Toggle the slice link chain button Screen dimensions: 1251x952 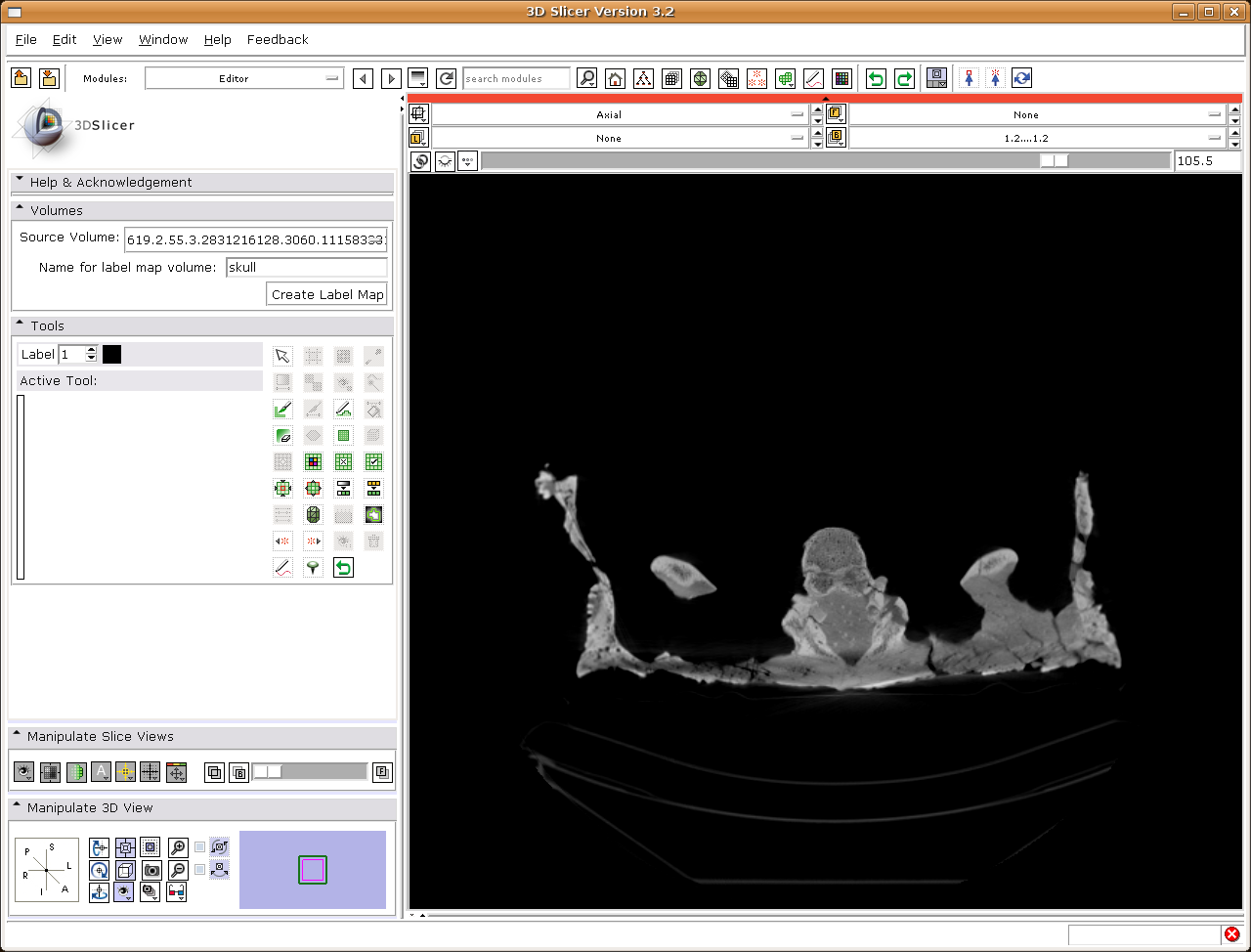coord(420,161)
